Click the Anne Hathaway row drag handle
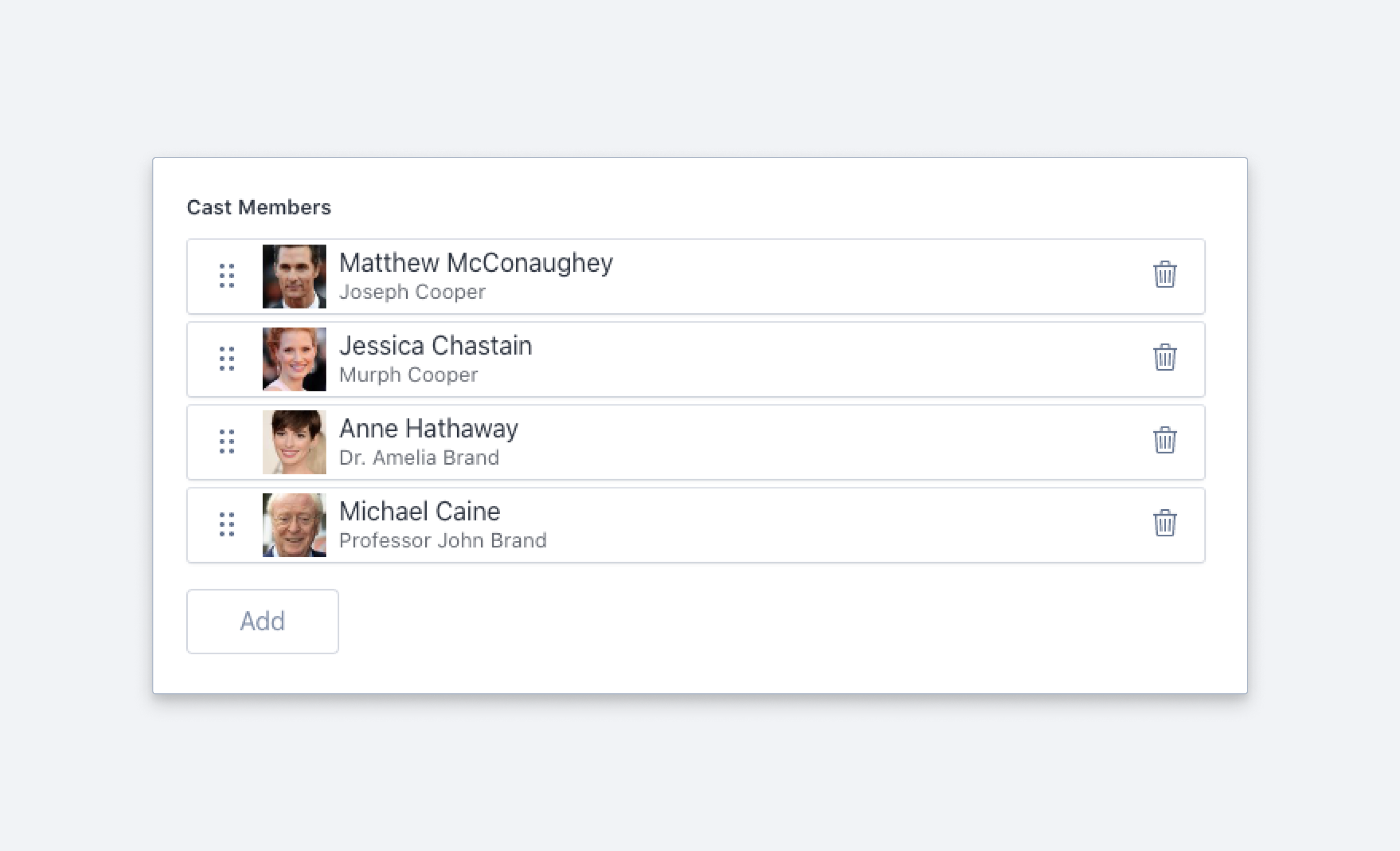 (227, 442)
